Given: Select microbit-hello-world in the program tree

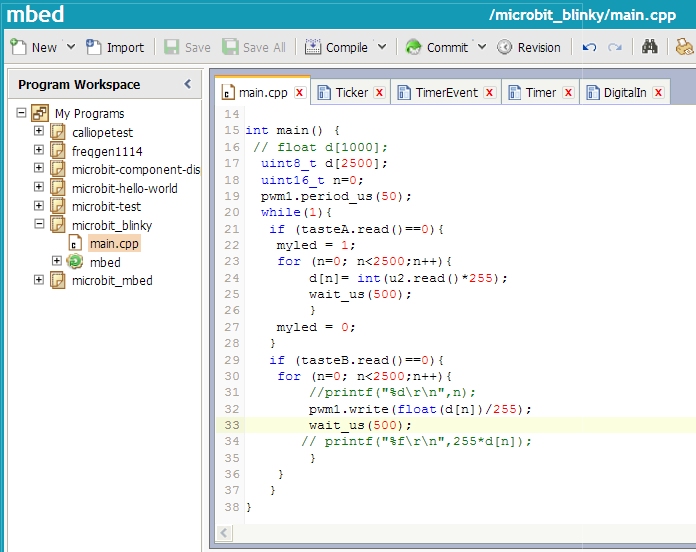Looking at the screenshot, I should pos(124,188).
